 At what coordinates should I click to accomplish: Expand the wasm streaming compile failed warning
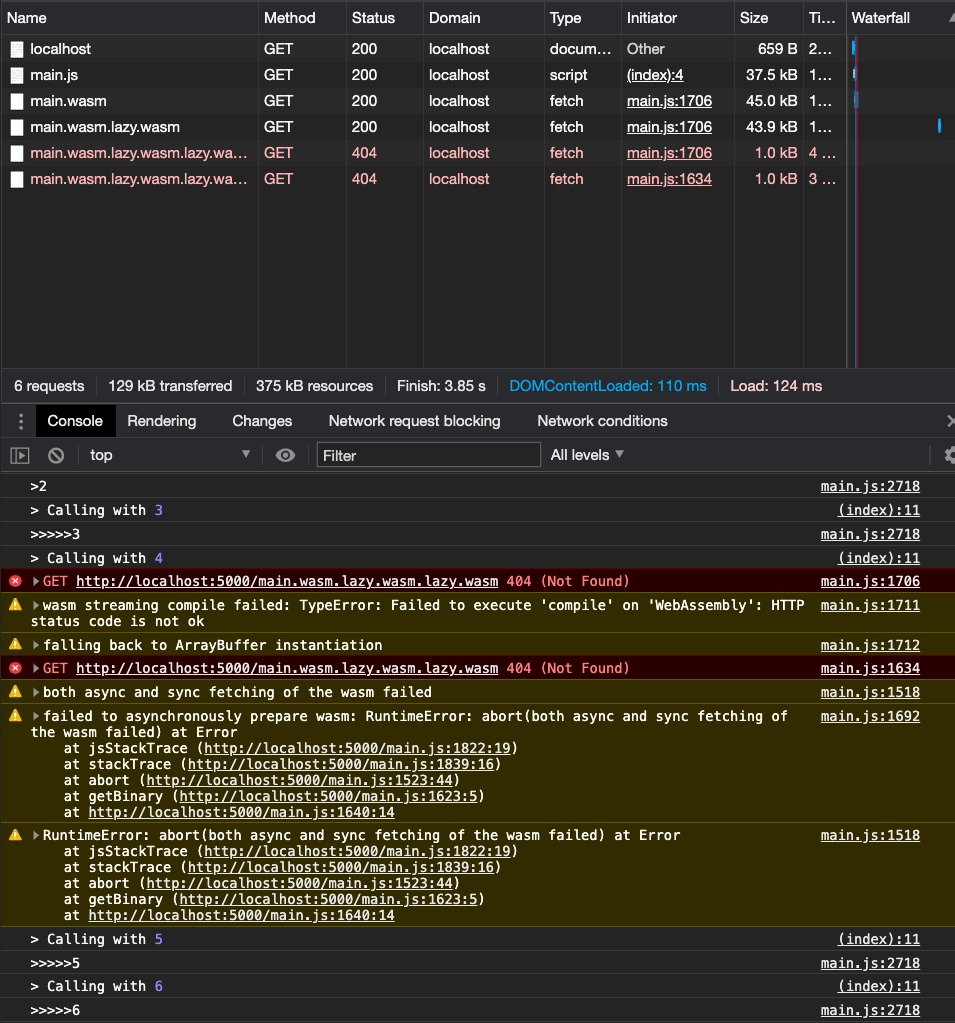pyautogui.click(x=36, y=605)
